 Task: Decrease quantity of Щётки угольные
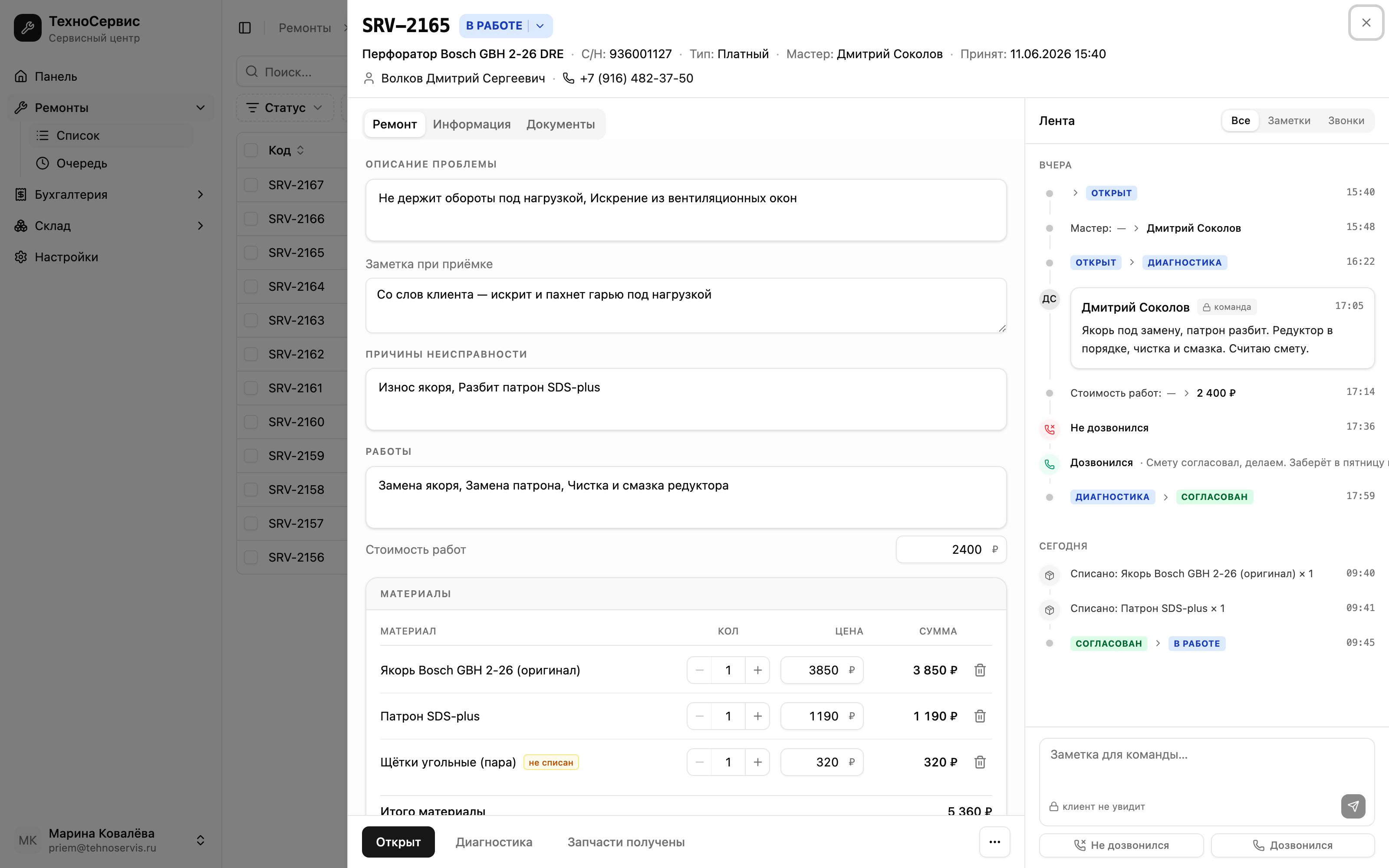(x=699, y=762)
